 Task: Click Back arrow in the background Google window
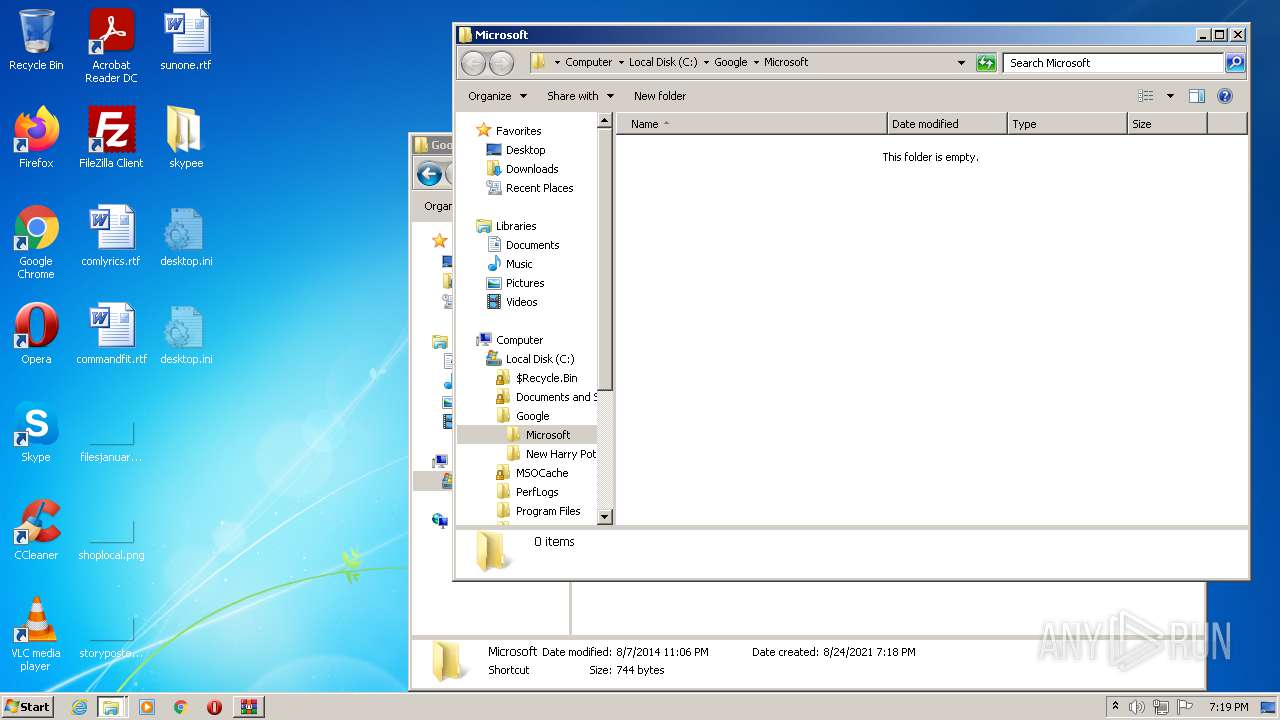pos(430,174)
